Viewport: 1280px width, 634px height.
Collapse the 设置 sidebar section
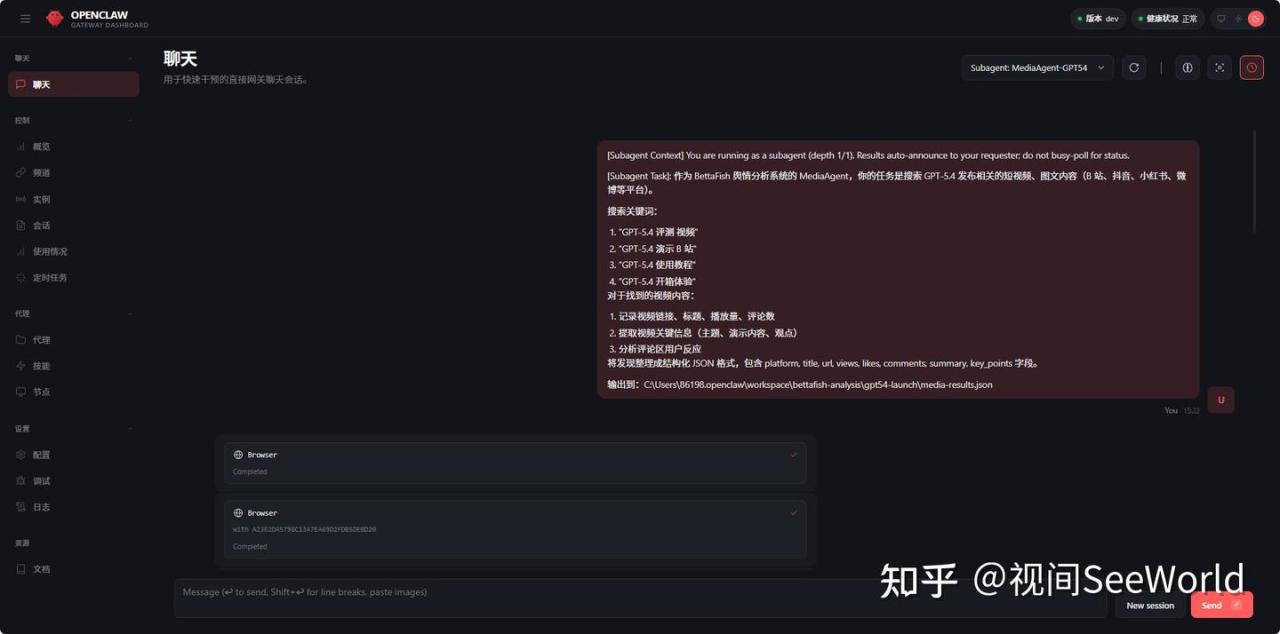pos(130,429)
